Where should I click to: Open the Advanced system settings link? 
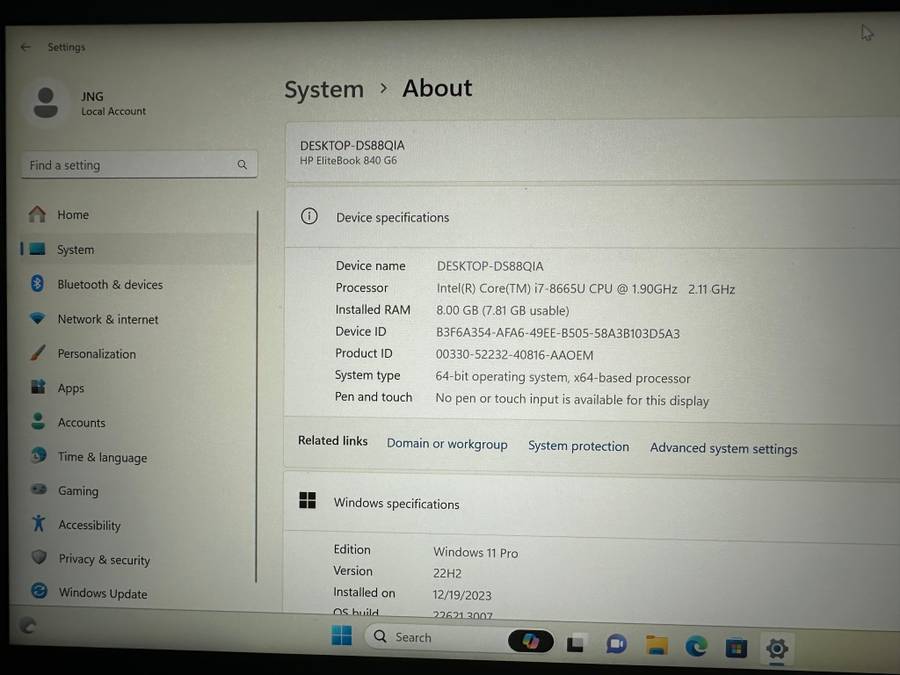coord(723,448)
